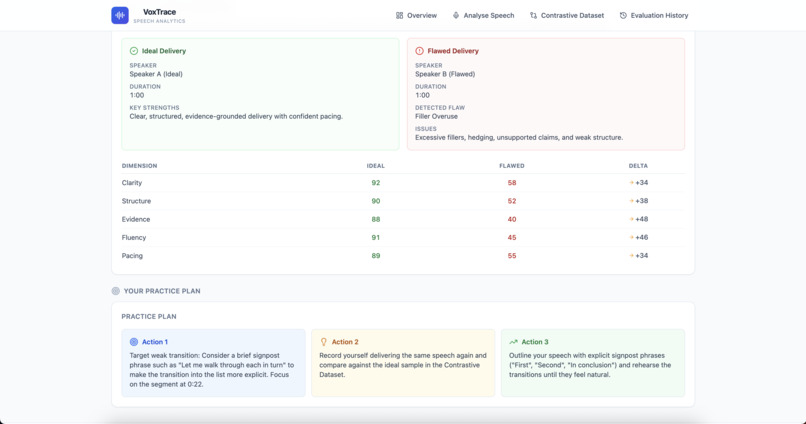Image resolution: width=806 pixels, height=424 pixels.
Task: Click the Clarity delta arrow icon
Action: click(x=631, y=182)
